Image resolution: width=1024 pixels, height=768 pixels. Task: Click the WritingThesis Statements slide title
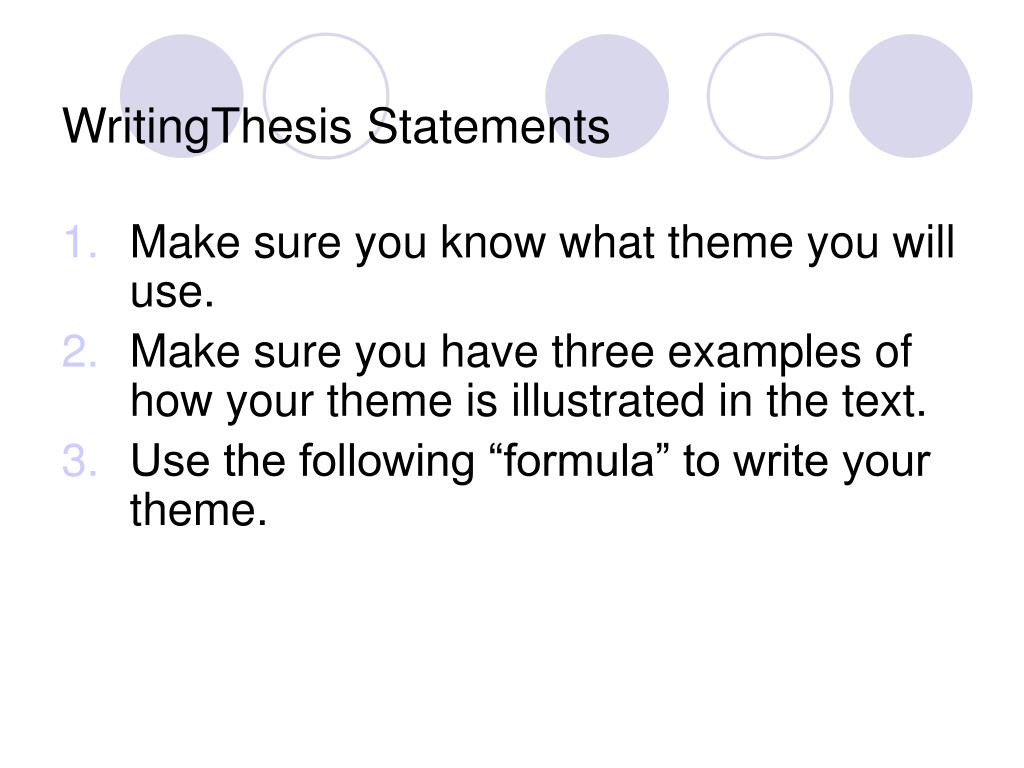[336, 126]
